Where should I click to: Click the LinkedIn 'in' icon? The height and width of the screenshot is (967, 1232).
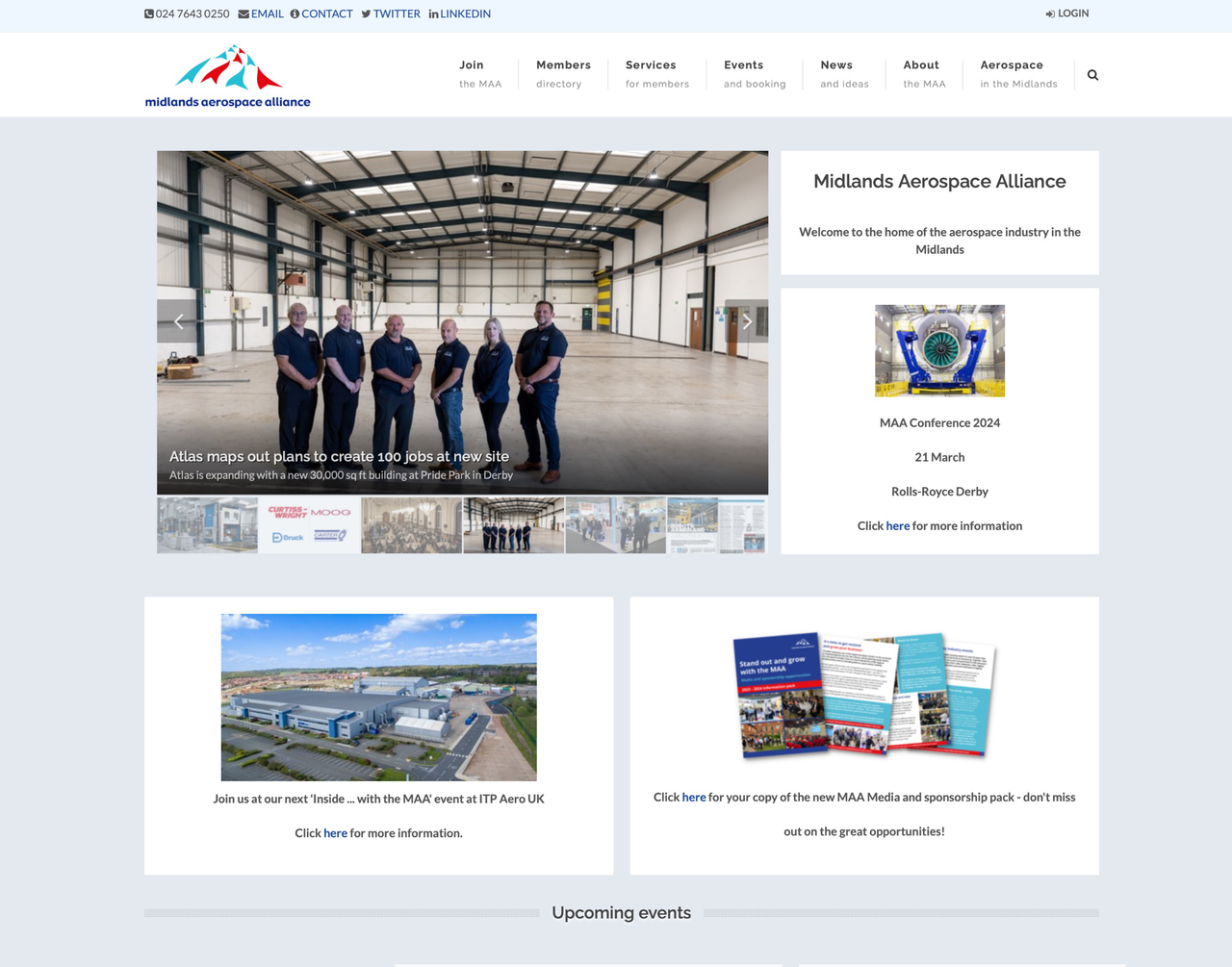click(433, 14)
